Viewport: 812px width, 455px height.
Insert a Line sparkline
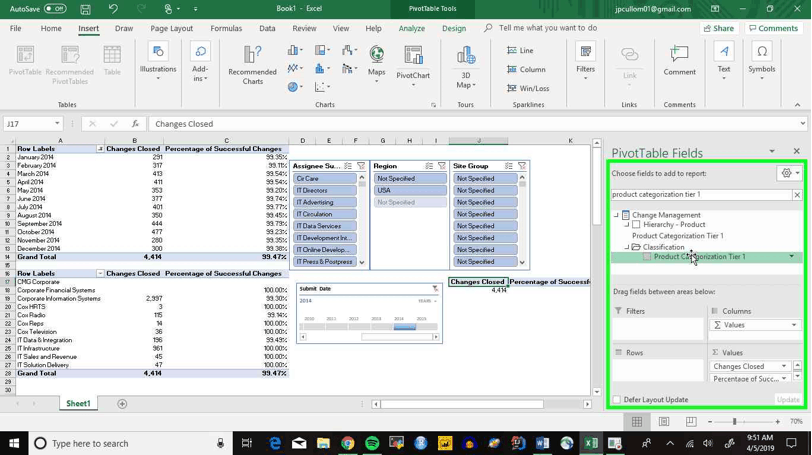pos(520,50)
